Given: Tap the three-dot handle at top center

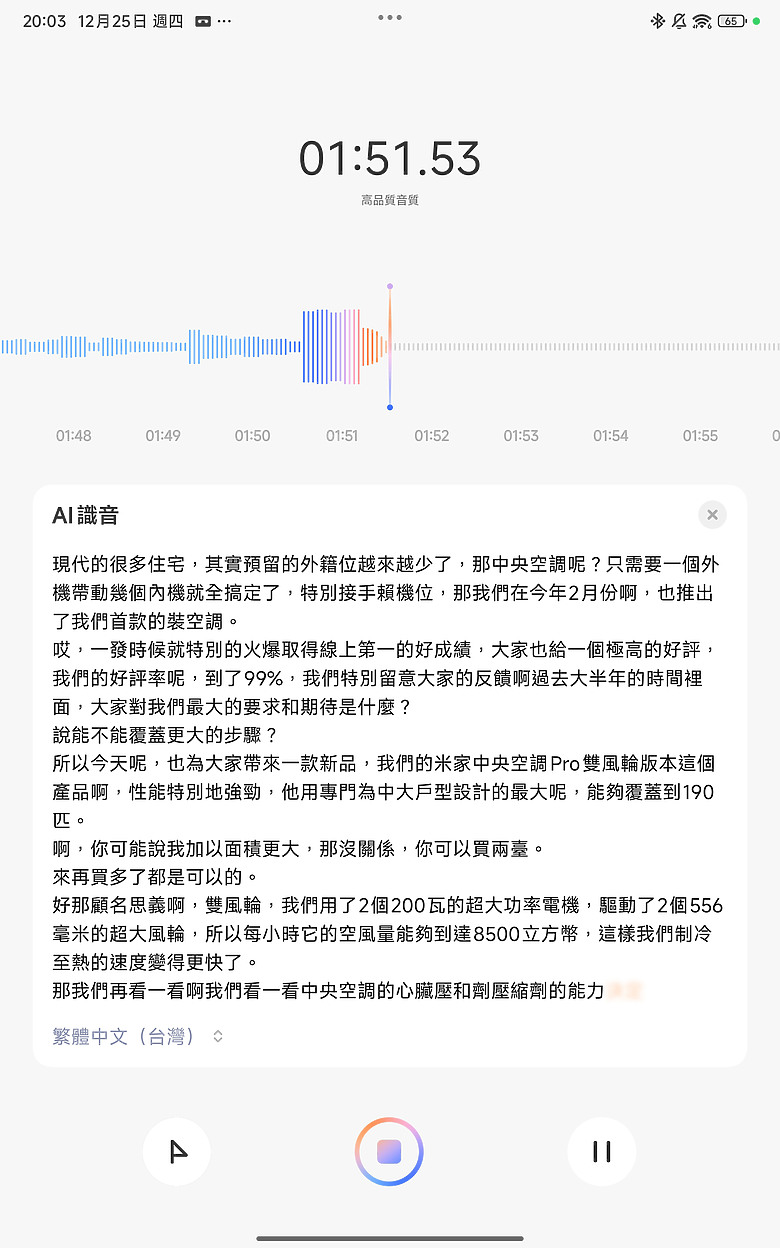Looking at the screenshot, I should (x=390, y=17).
